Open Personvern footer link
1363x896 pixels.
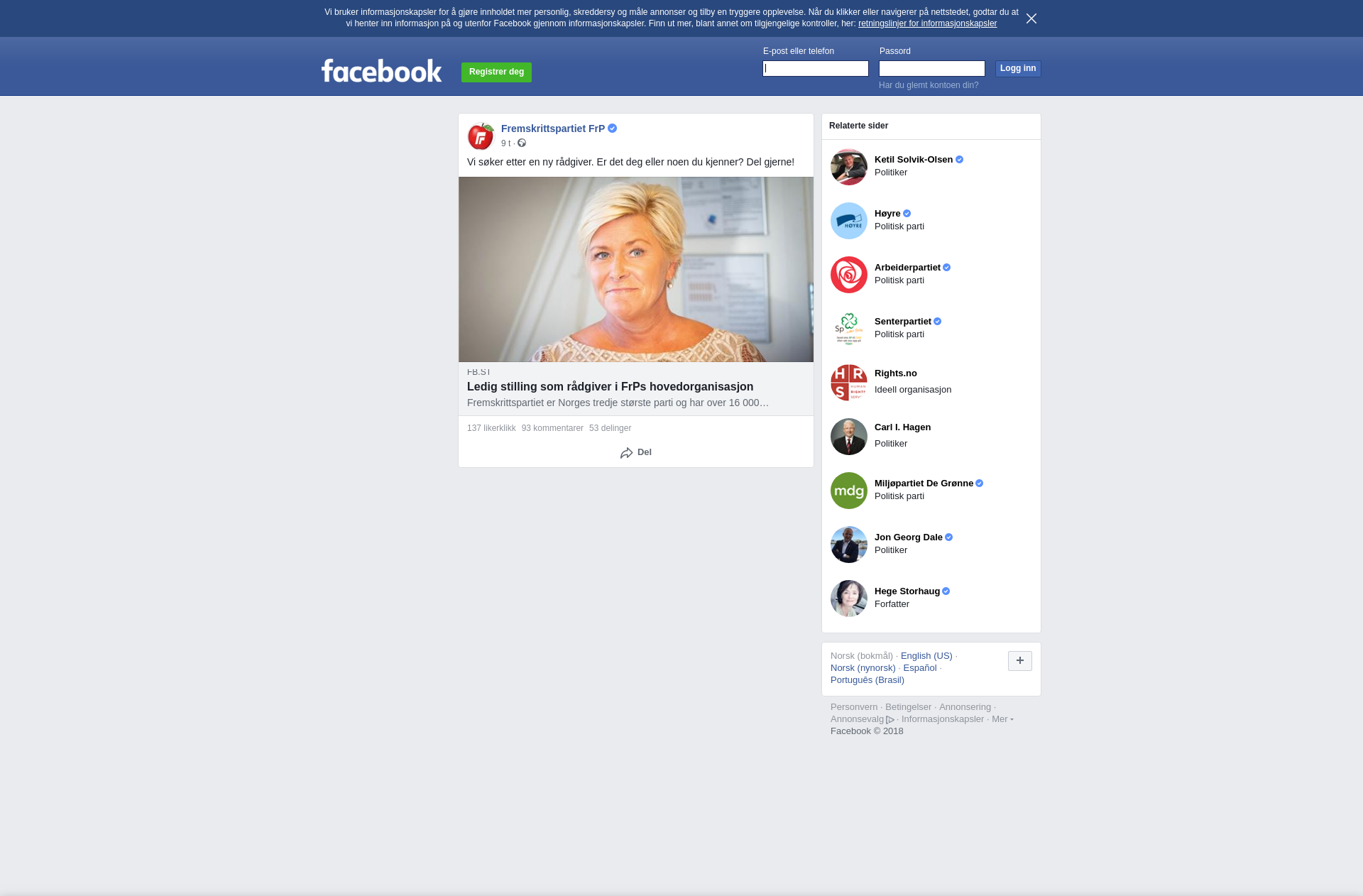coord(854,707)
